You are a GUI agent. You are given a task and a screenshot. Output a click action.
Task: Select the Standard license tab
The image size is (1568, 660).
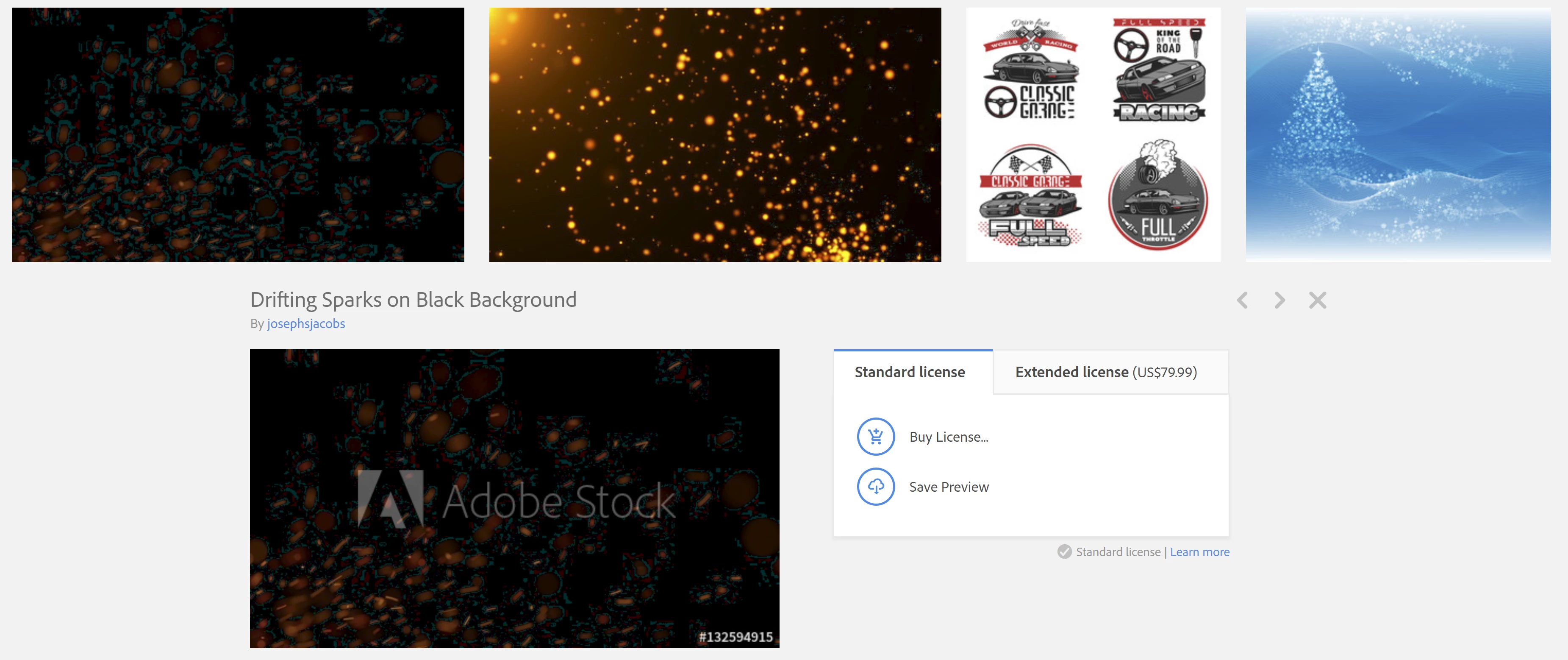(909, 372)
